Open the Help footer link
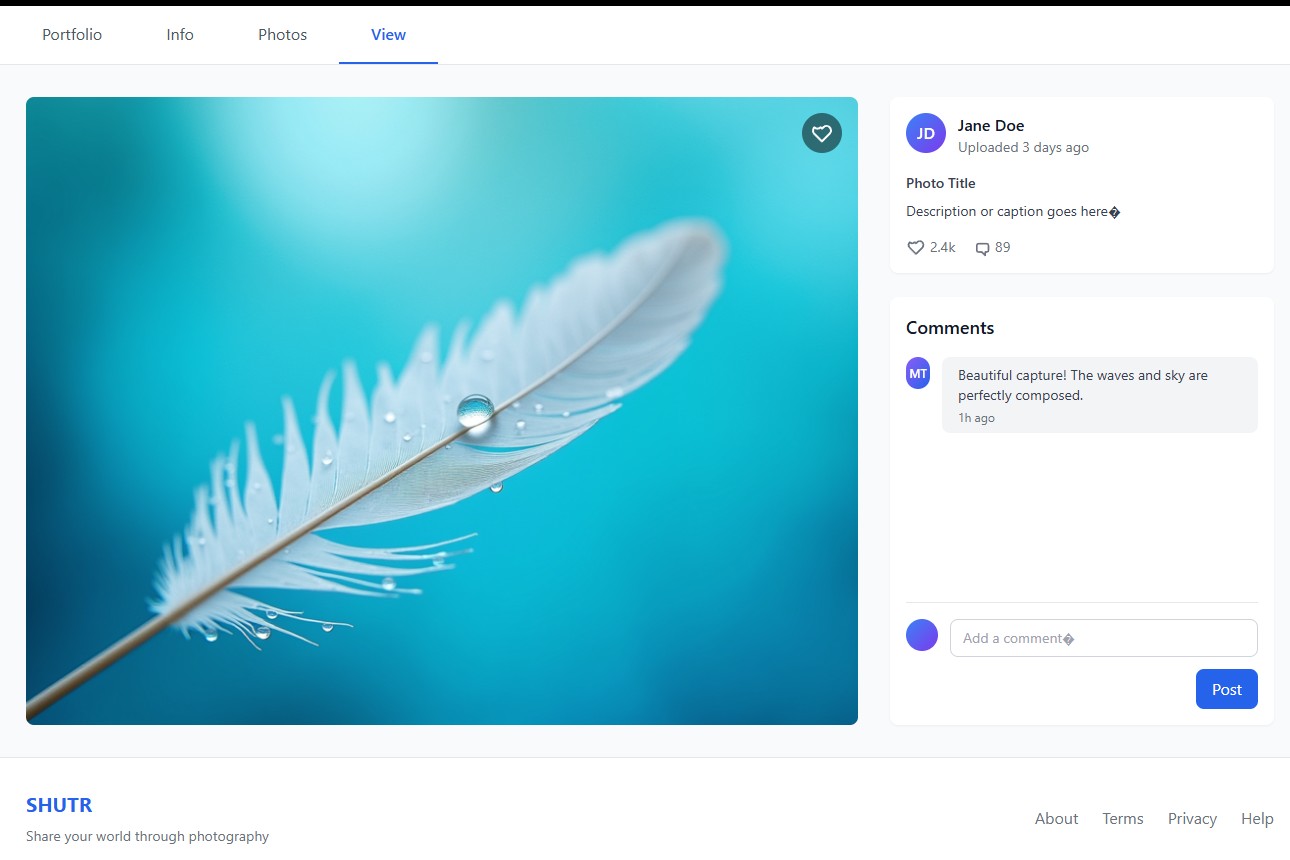This screenshot has height=860, width=1290. (1257, 819)
